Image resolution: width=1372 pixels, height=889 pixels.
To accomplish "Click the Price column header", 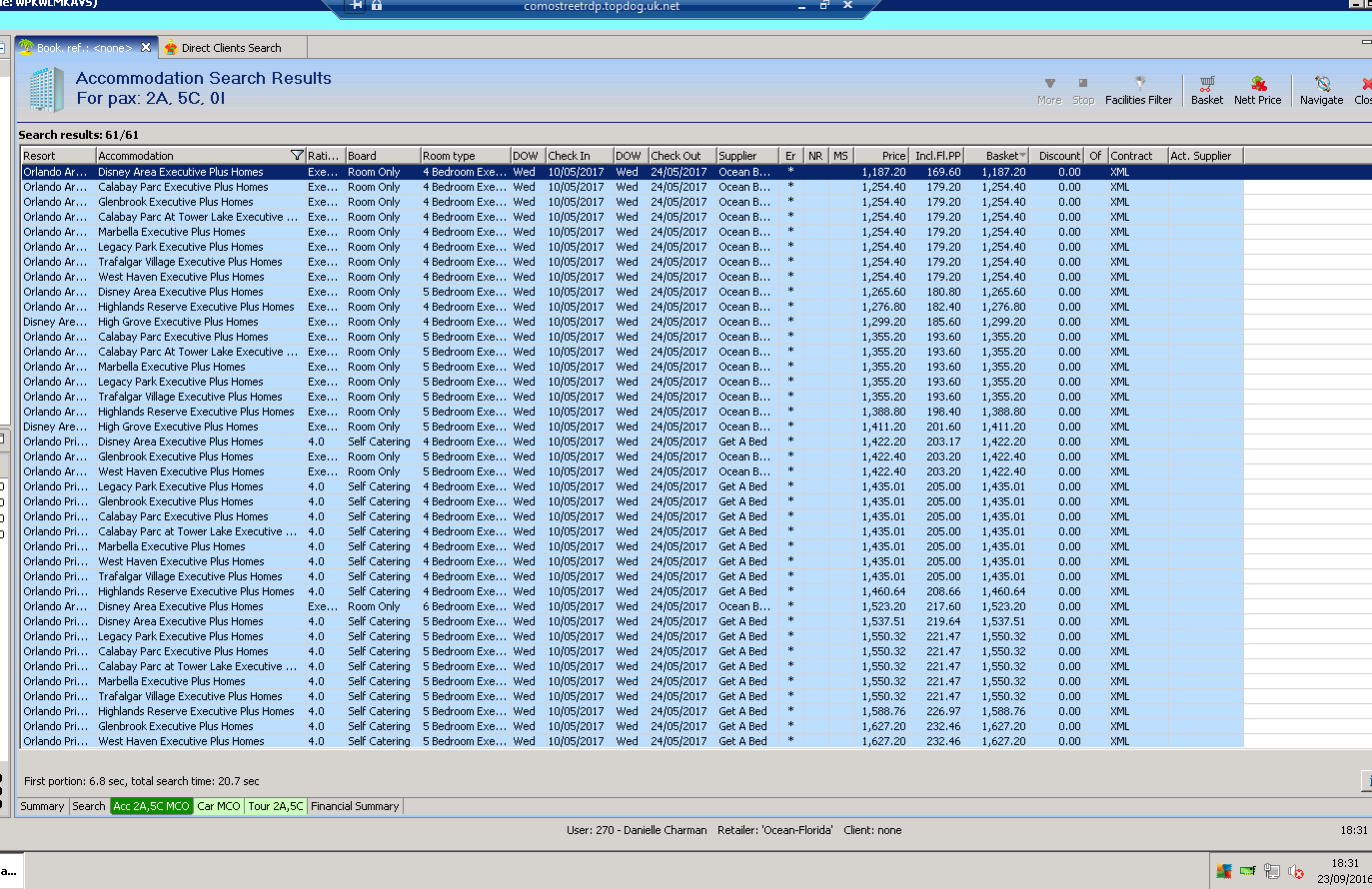I will pyautogui.click(x=881, y=156).
